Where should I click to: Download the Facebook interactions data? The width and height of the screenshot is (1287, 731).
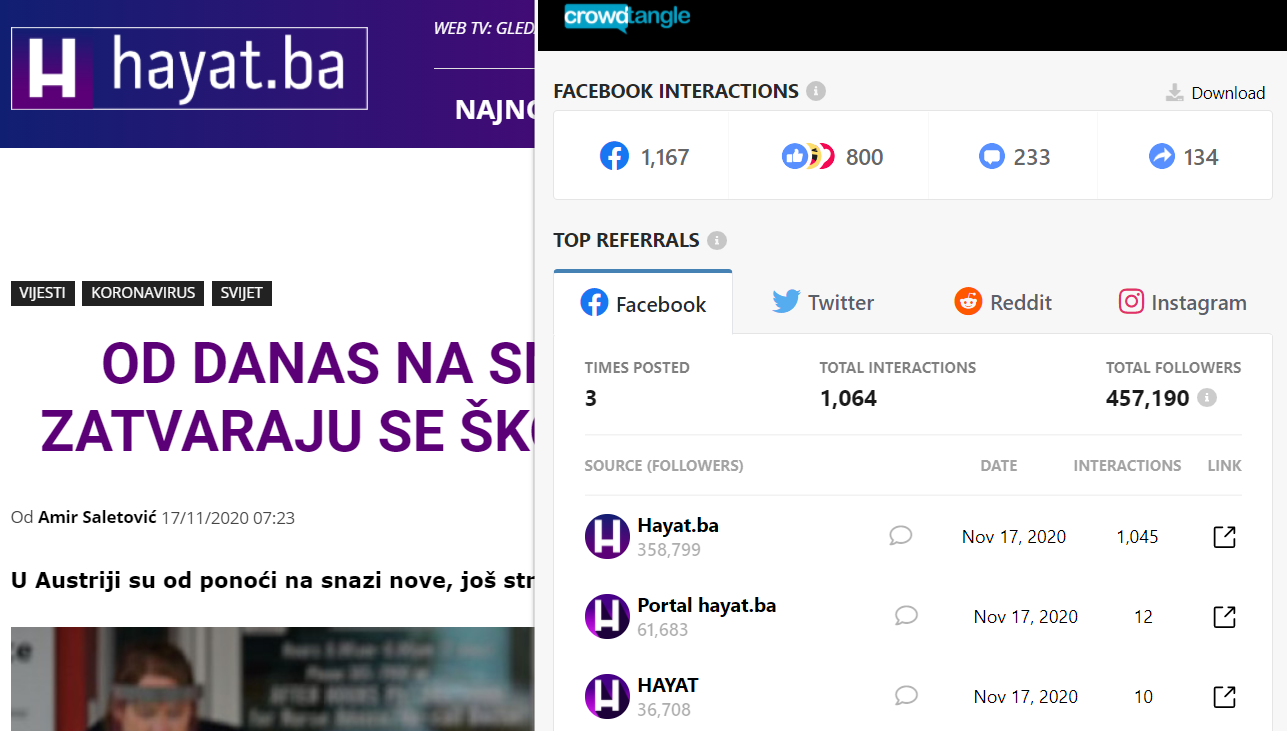tap(1216, 93)
